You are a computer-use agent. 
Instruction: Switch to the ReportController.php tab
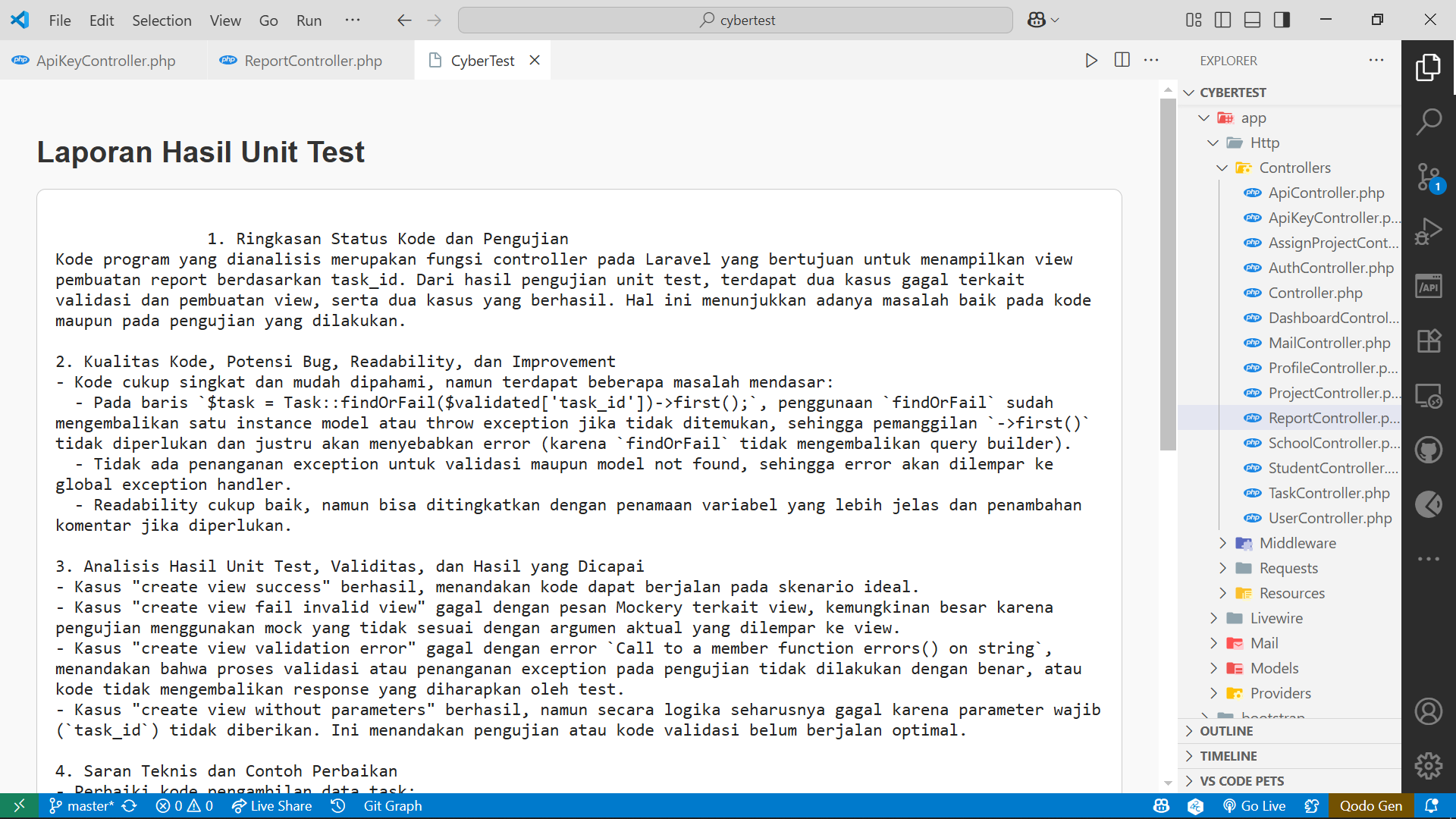[312, 61]
